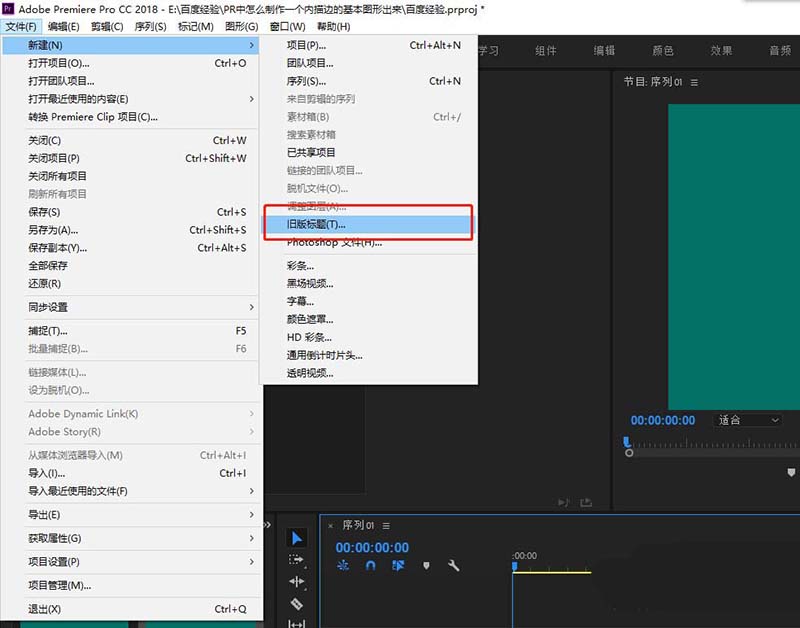
Task: Toggle nest sequence insert mode in timeline
Action: pos(343,565)
